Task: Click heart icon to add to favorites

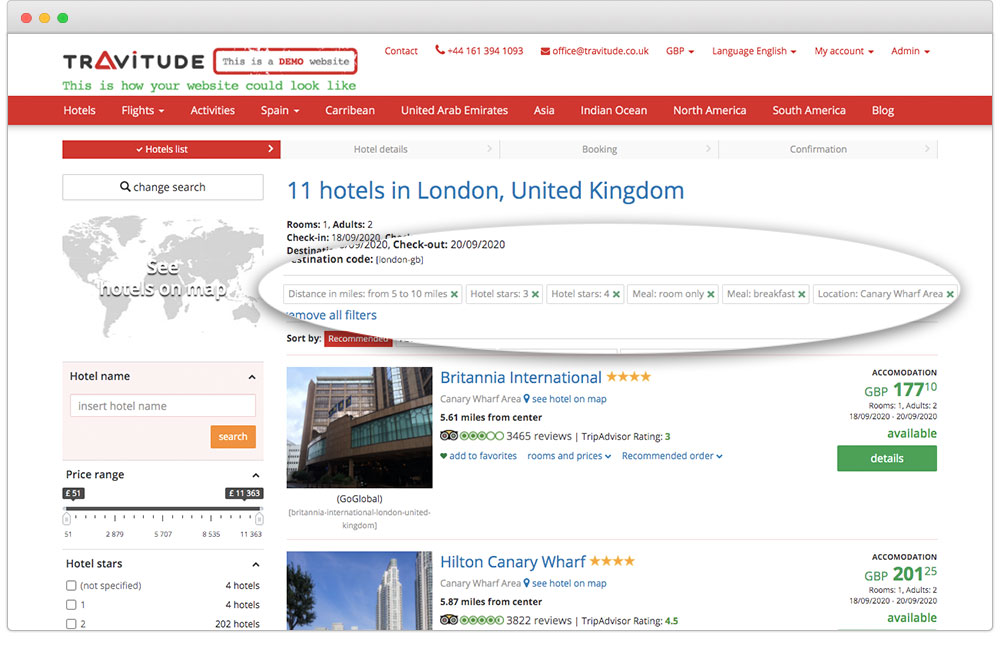Action: pos(444,456)
